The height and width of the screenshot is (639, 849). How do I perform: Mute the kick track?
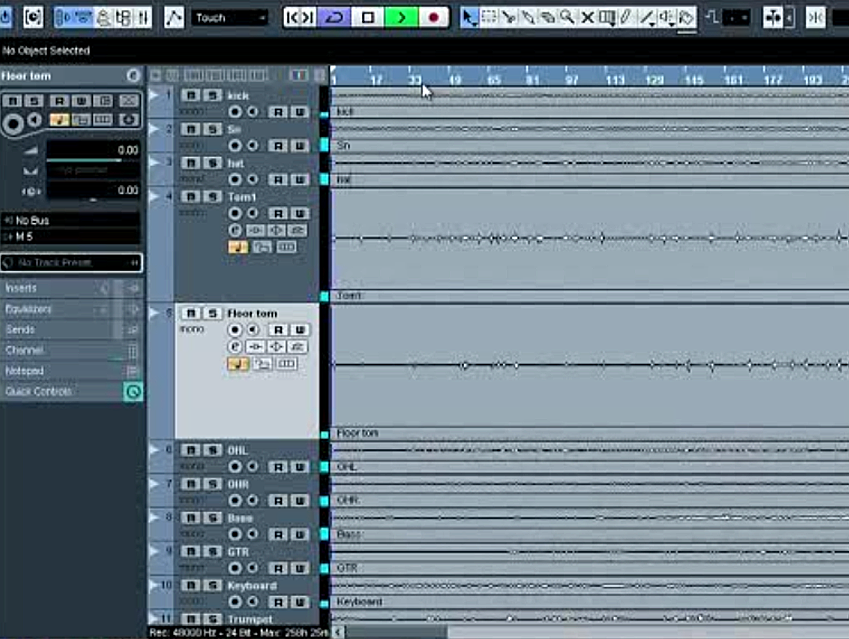point(190,95)
